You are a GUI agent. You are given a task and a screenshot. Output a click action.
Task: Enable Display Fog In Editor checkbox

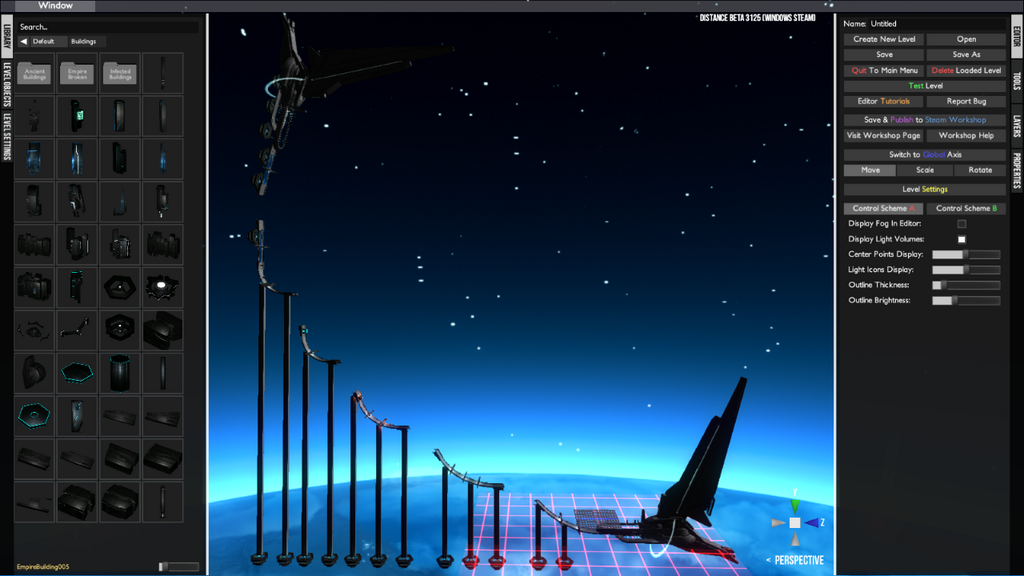[962, 224]
